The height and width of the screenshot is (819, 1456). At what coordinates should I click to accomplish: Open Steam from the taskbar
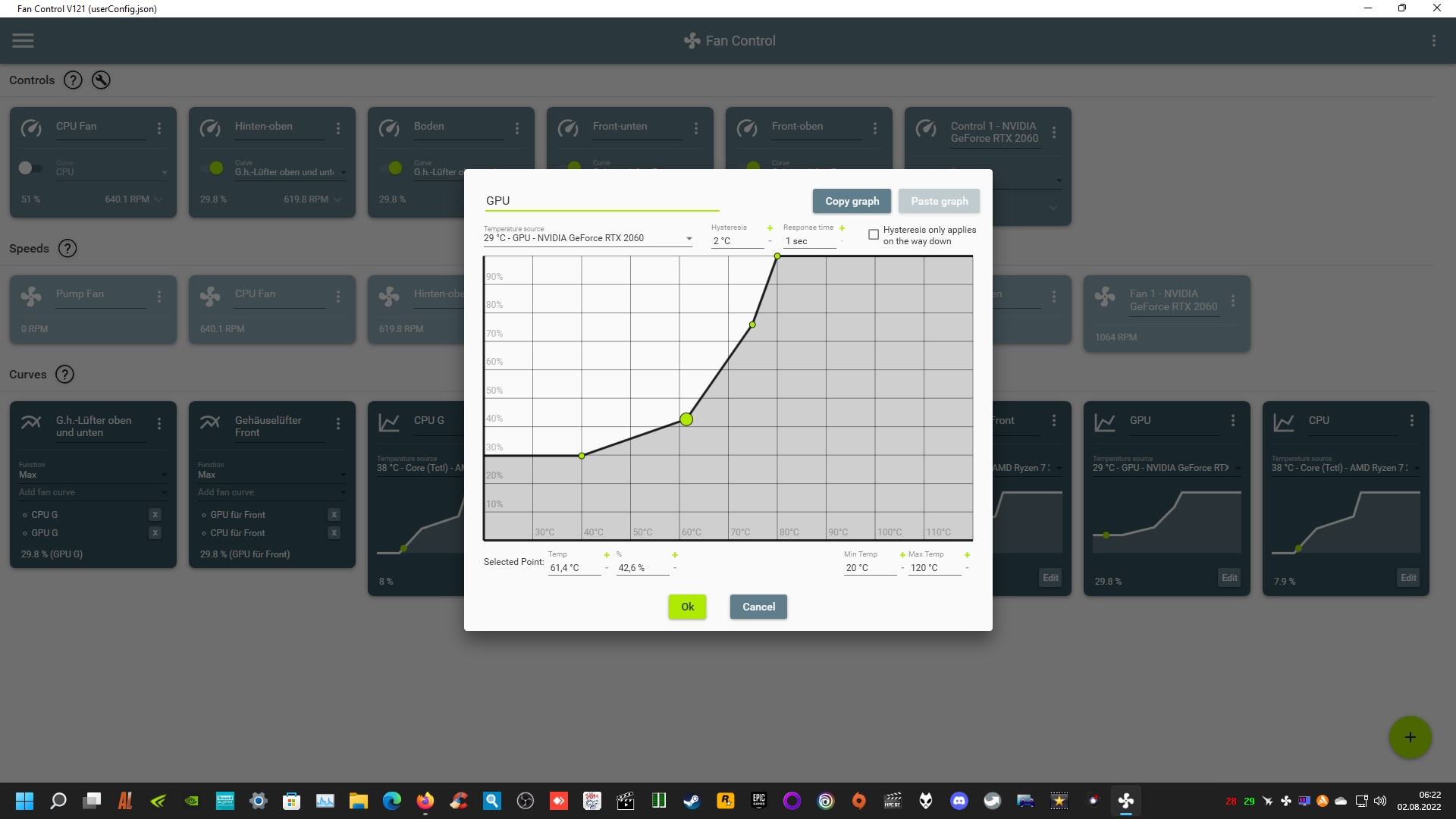coord(692,801)
